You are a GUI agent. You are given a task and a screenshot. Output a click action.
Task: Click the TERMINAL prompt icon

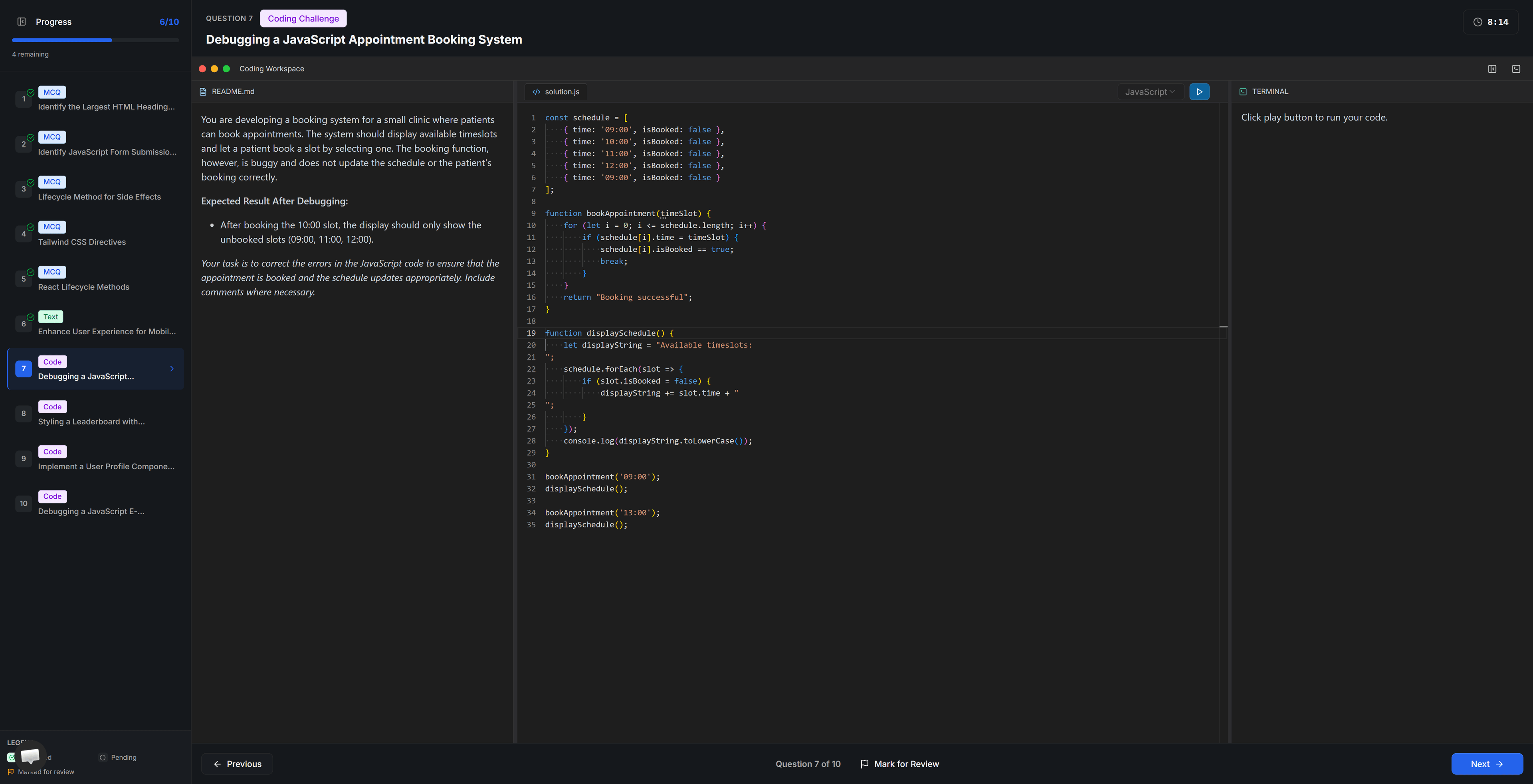click(1243, 92)
